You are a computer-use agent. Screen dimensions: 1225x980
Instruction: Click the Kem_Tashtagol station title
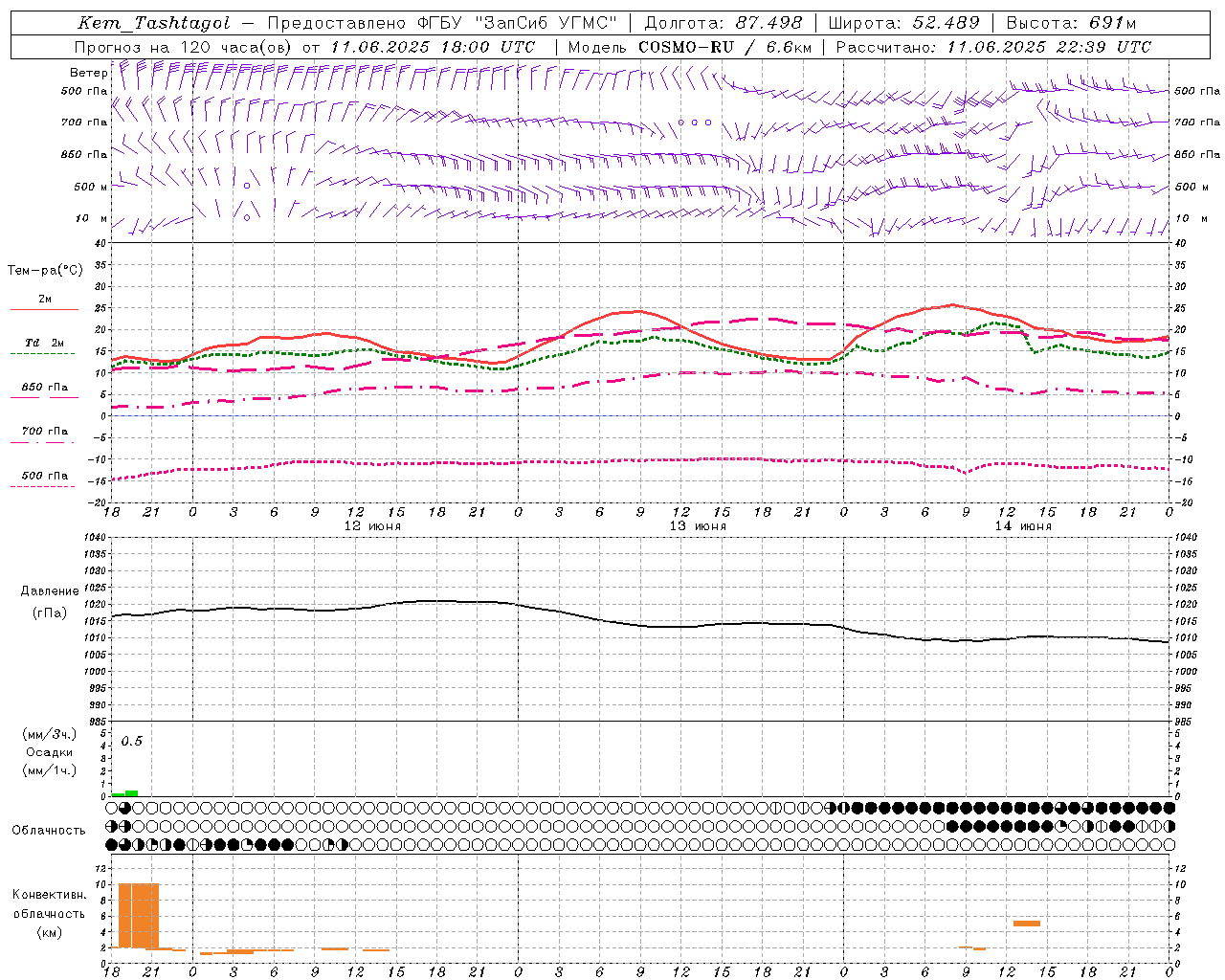153,23
